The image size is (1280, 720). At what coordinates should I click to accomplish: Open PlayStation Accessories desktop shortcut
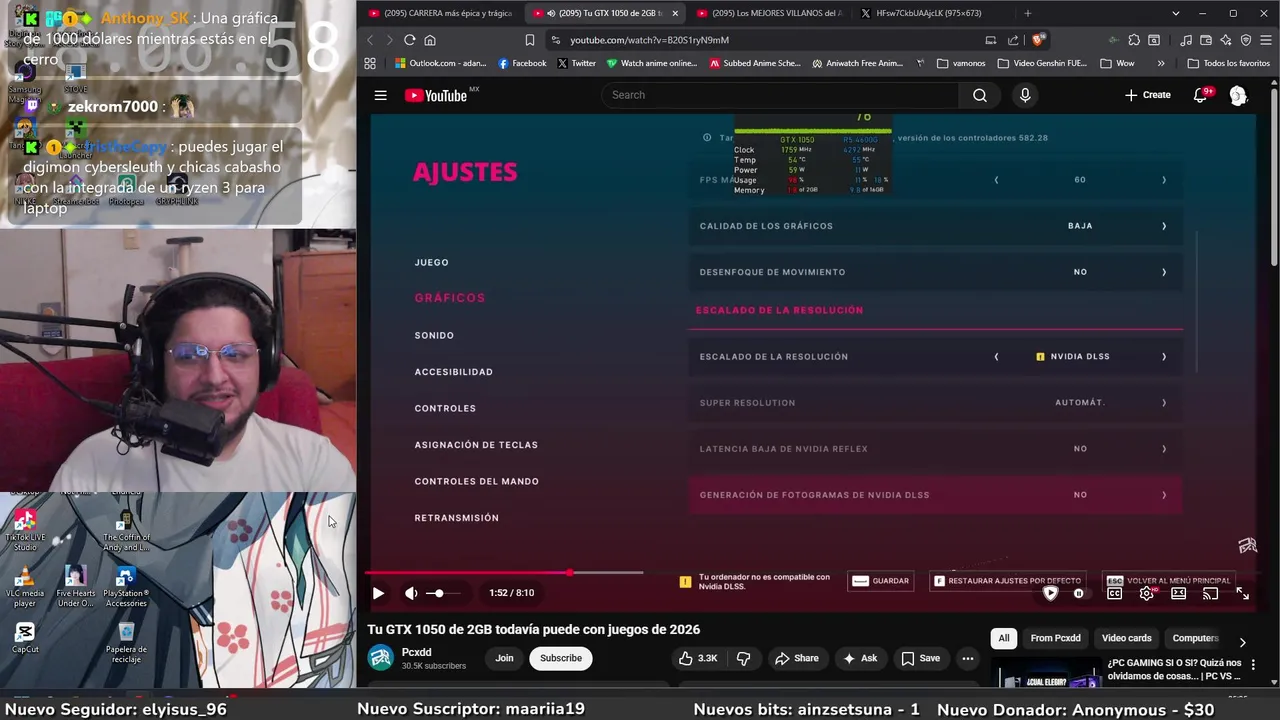pyautogui.click(x=126, y=587)
